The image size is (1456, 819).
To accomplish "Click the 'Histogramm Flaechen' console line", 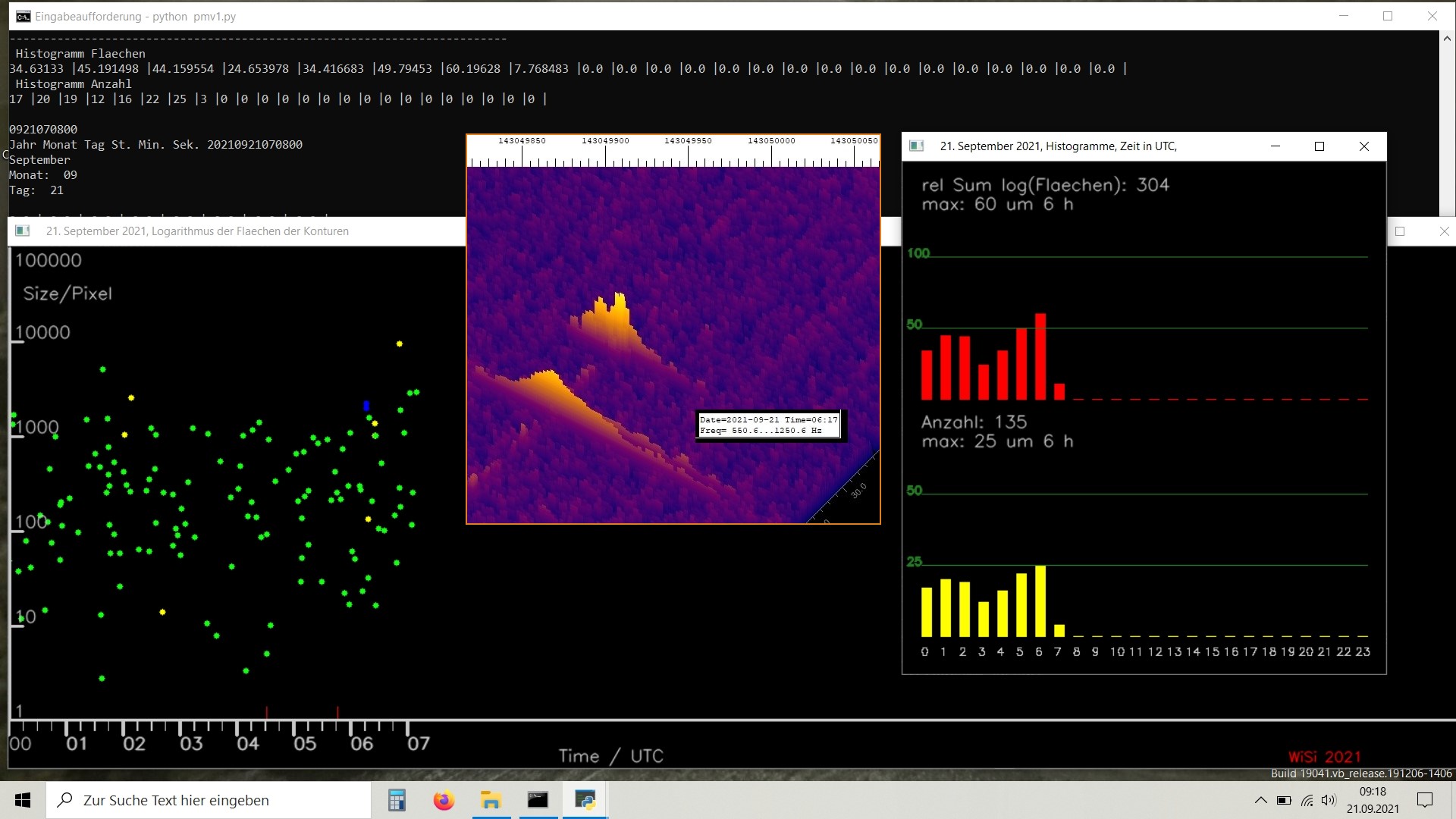I will [80, 54].
